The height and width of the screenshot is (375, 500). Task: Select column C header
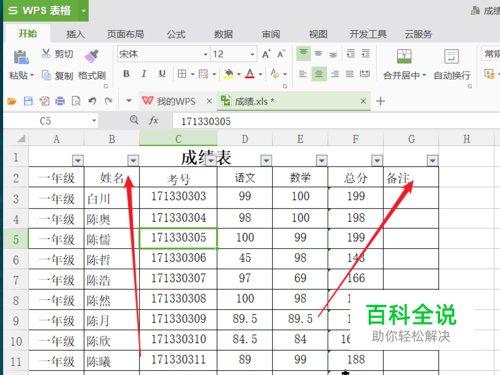coord(178,138)
